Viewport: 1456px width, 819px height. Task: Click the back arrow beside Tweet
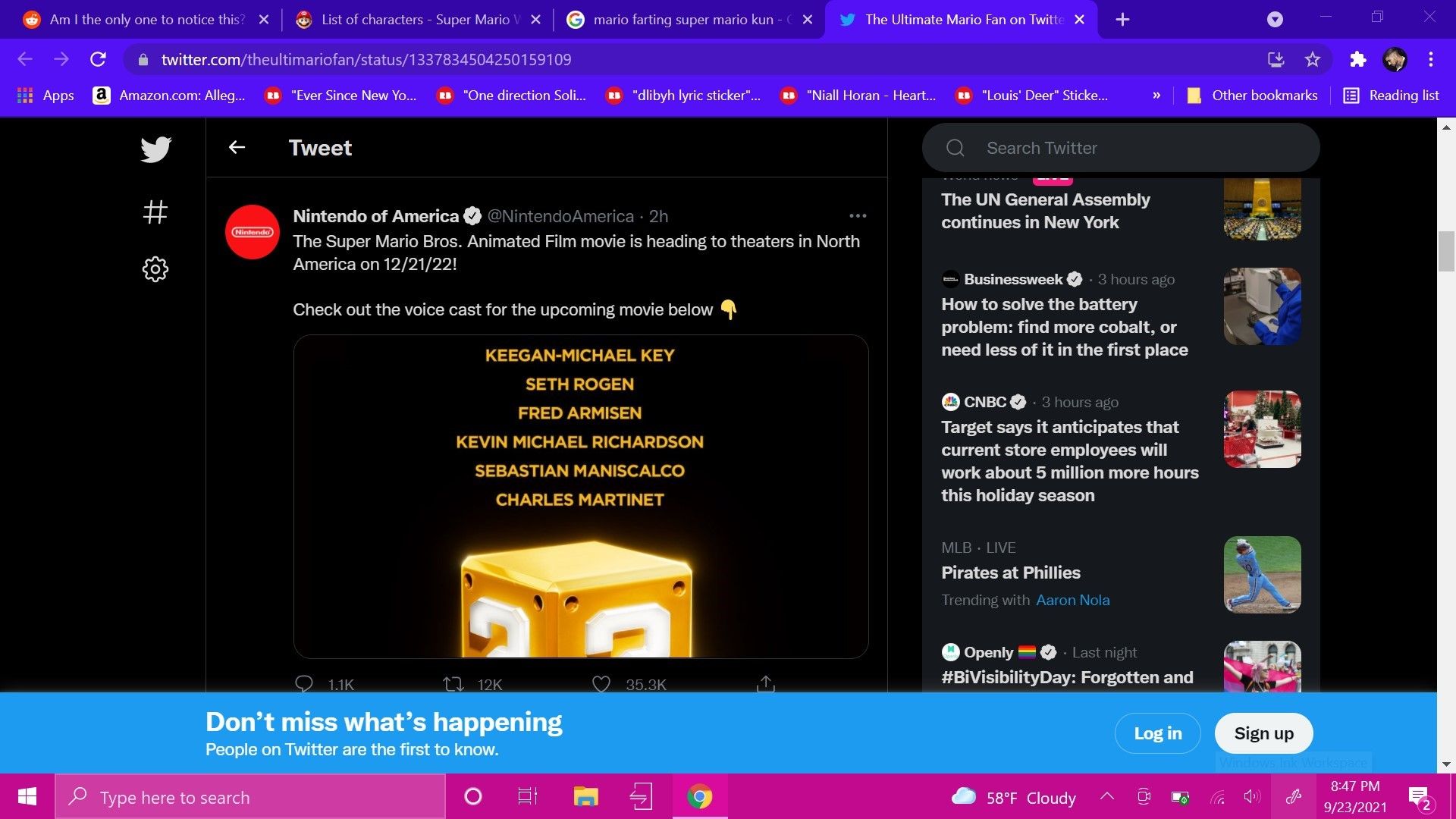point(237,147)
